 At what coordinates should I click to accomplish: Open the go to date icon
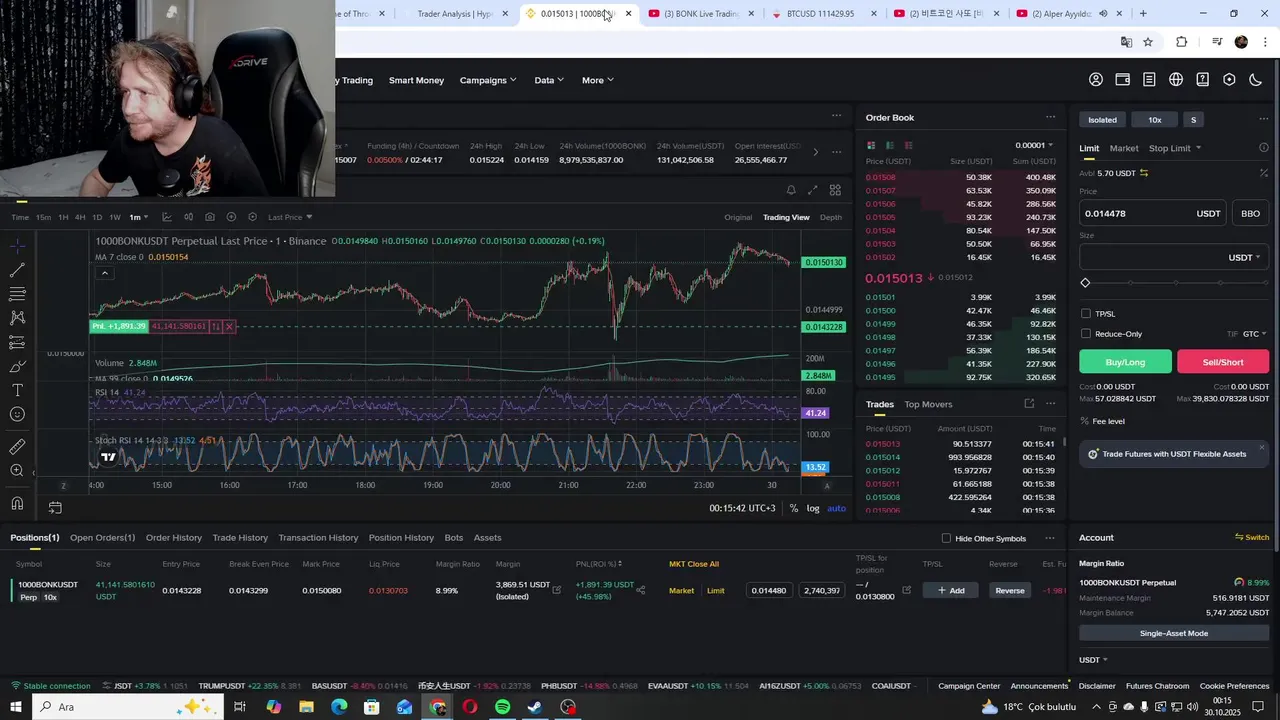click(55, 508)
